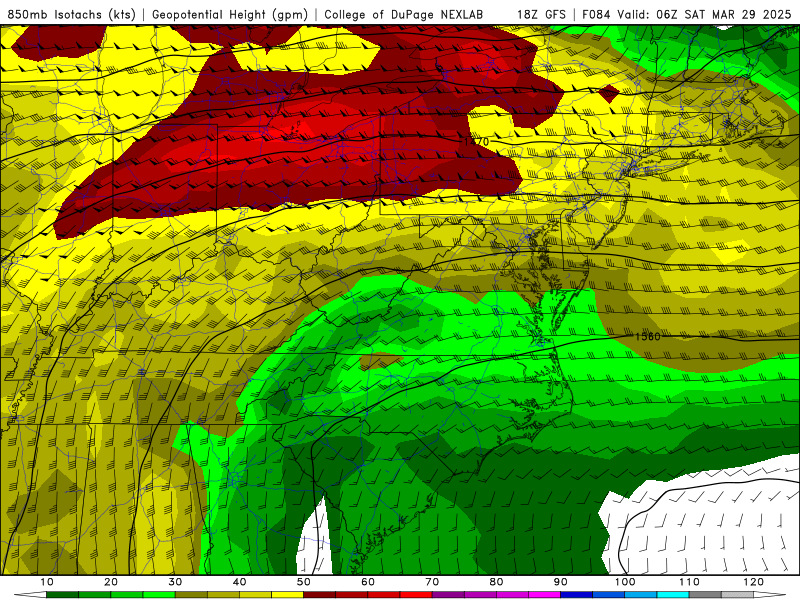Click the legend value '20'
800x600 pixels.
(111, 582)
